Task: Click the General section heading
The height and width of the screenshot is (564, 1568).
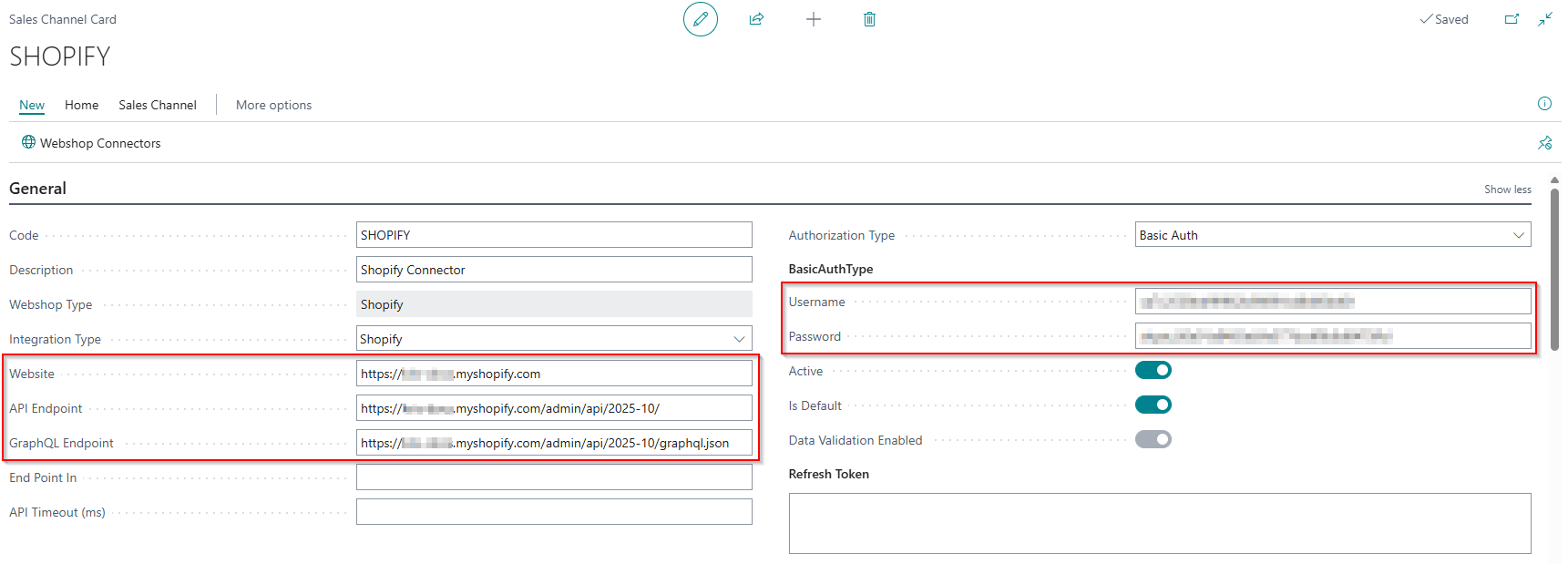Action: 37,189
